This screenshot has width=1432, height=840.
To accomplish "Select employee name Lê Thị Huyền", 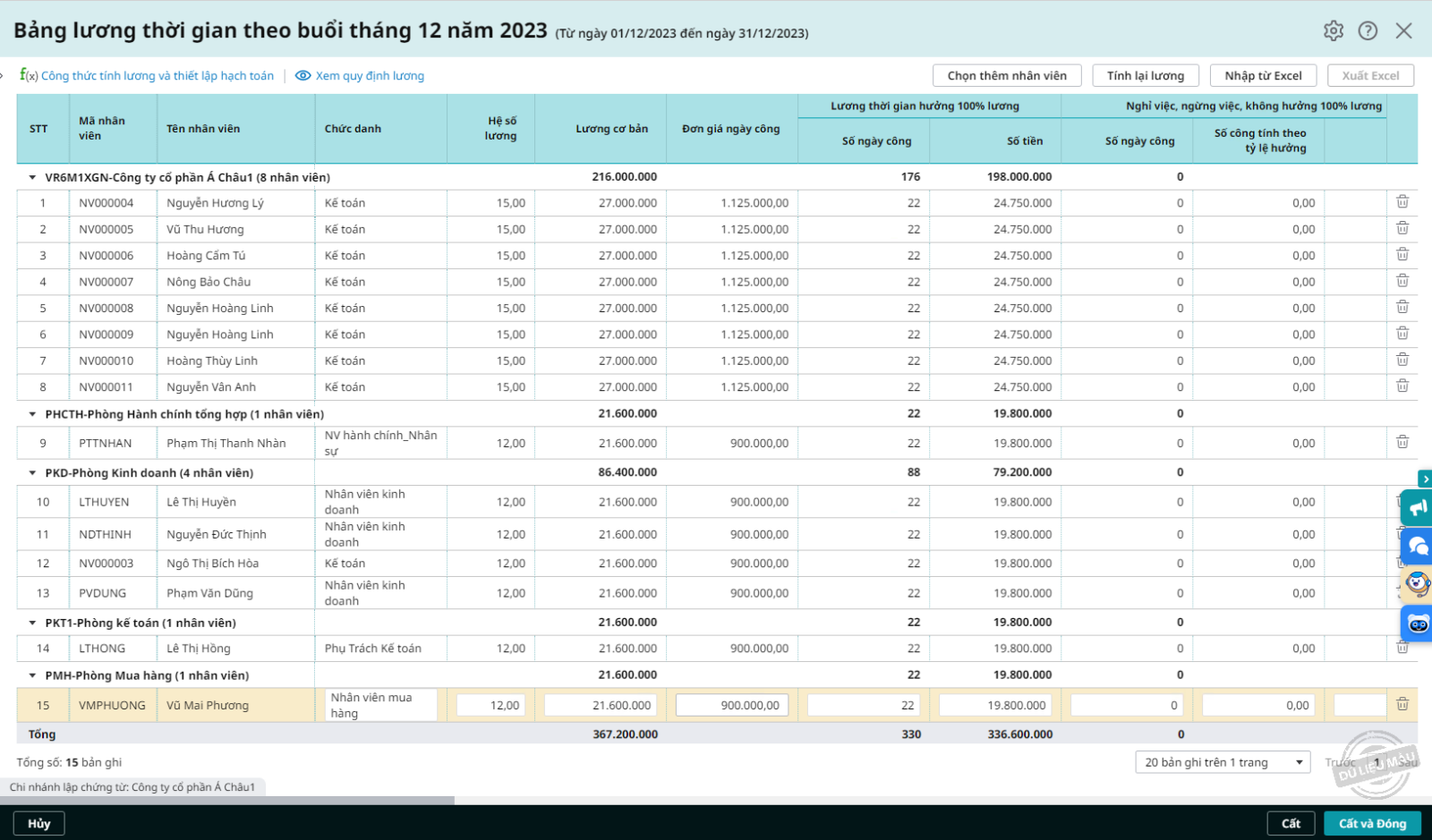I will 201,502.
